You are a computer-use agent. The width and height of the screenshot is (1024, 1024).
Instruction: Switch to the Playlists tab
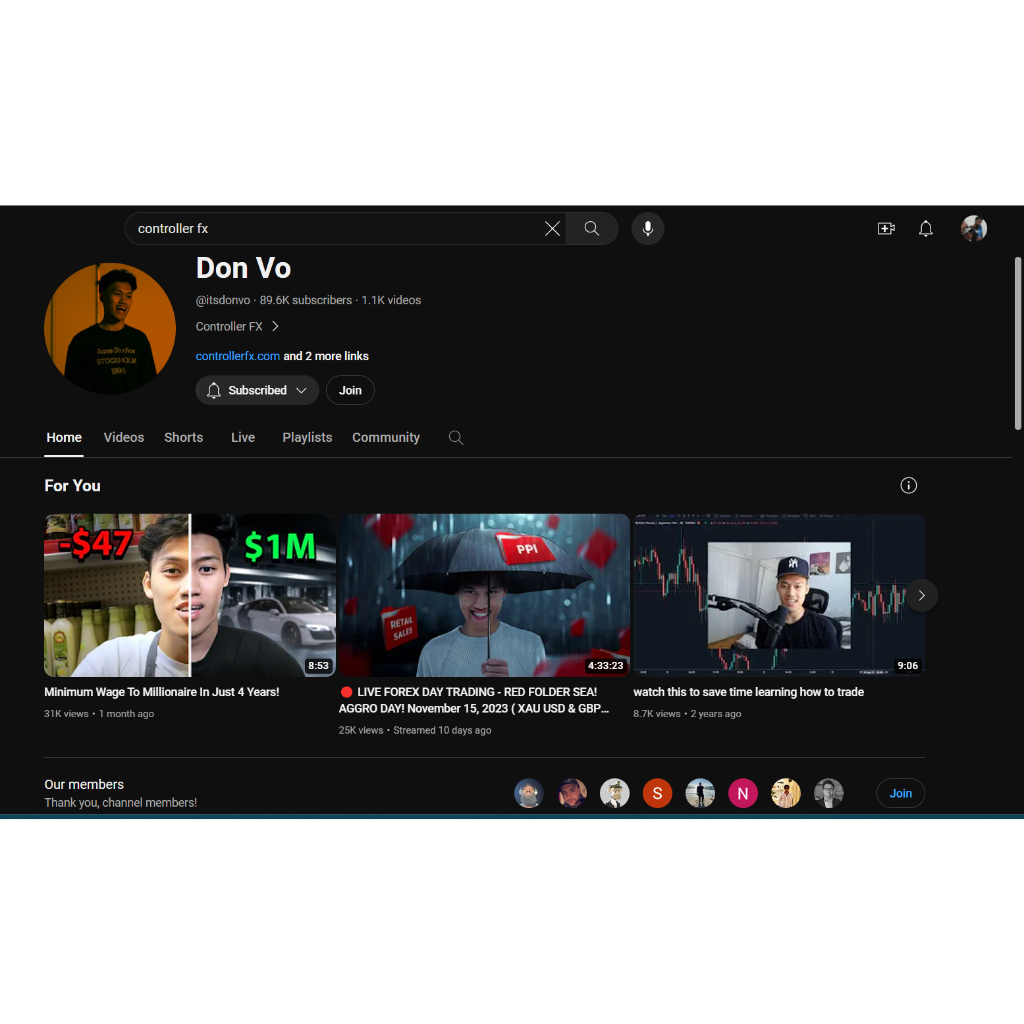(x=307, y=438)
